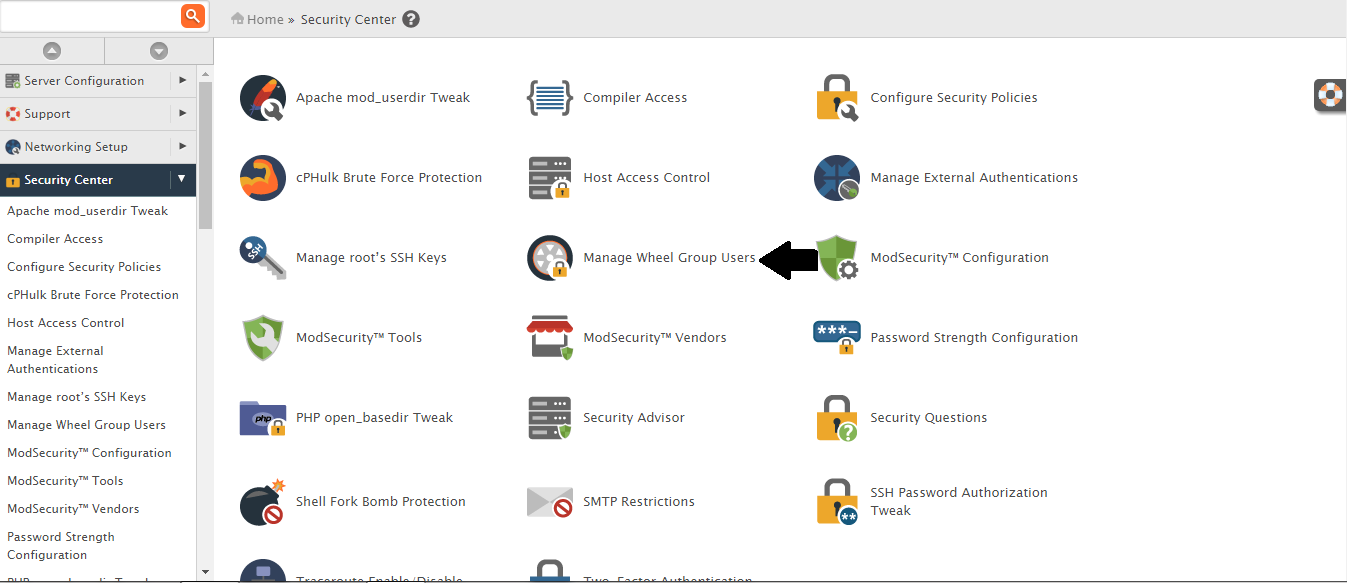Viewport: 1360px width, 588px height.
Task: Expand the Networking Setup sidebar section
Action: 182,147
